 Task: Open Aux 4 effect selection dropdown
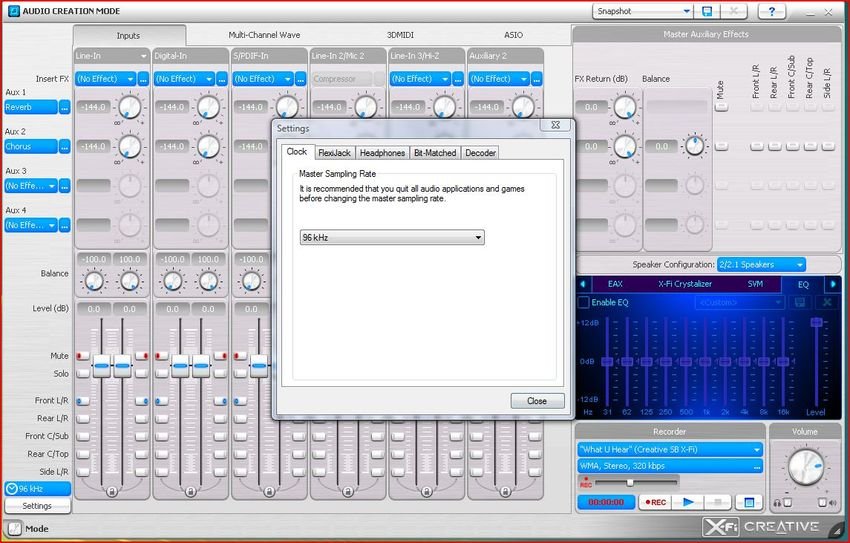pyautogui.click(x=31, y=225)
